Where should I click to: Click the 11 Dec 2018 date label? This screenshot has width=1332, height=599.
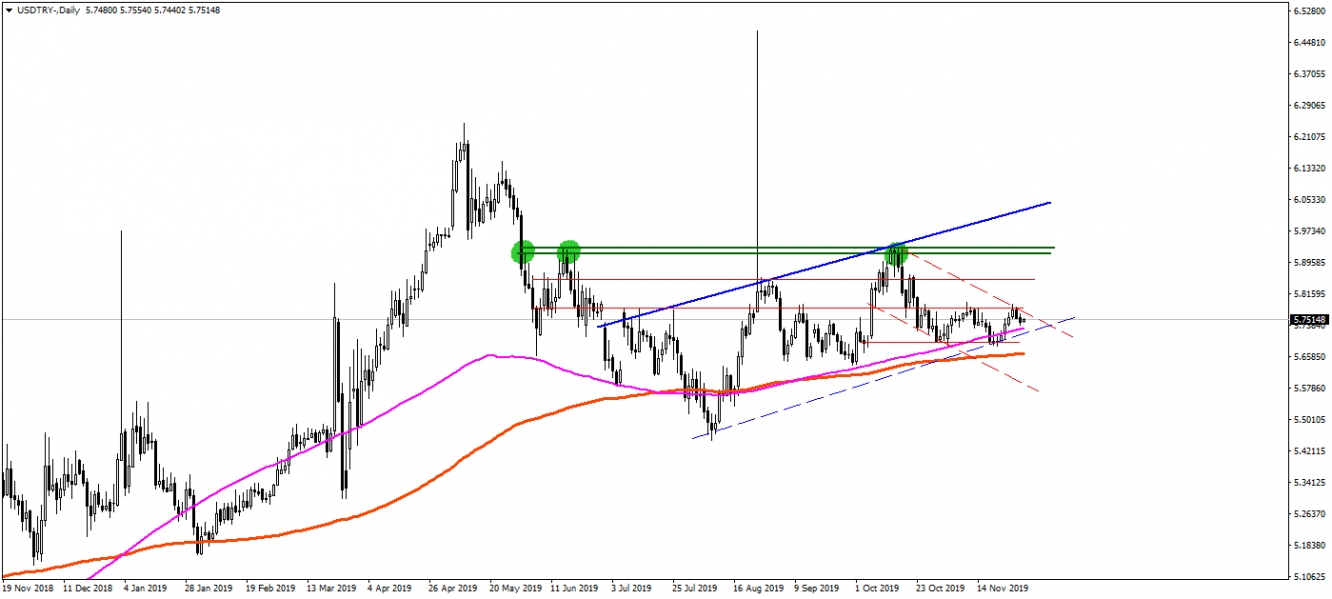(89, 589)
